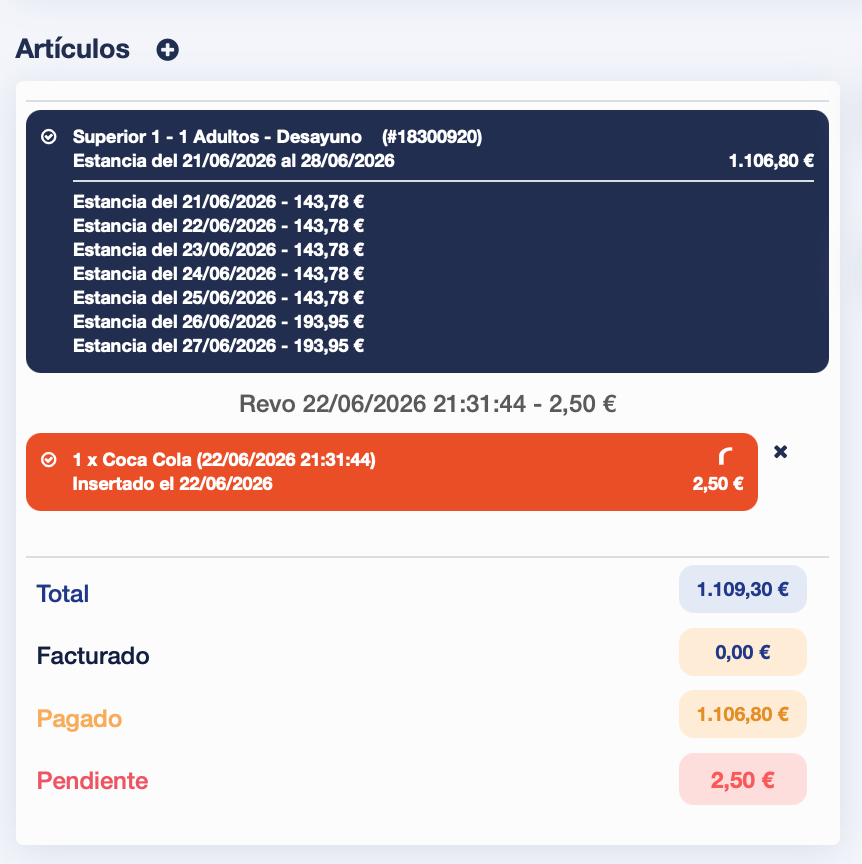This screenshot has width=862, height=864.
Task: Select the orange Coca Cola item card
Action: coord(392,472)
